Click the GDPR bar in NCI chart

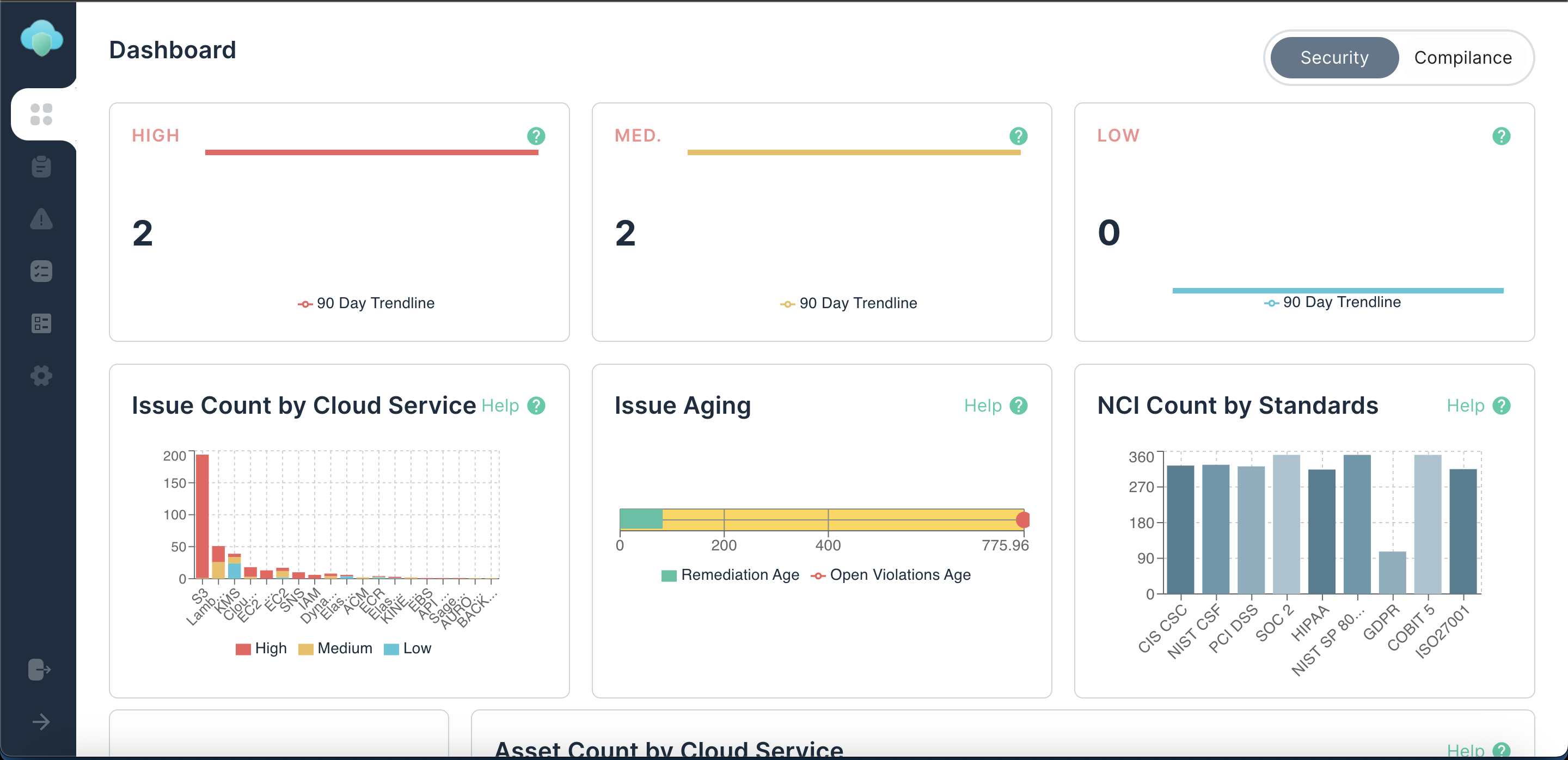[1392, 572]
